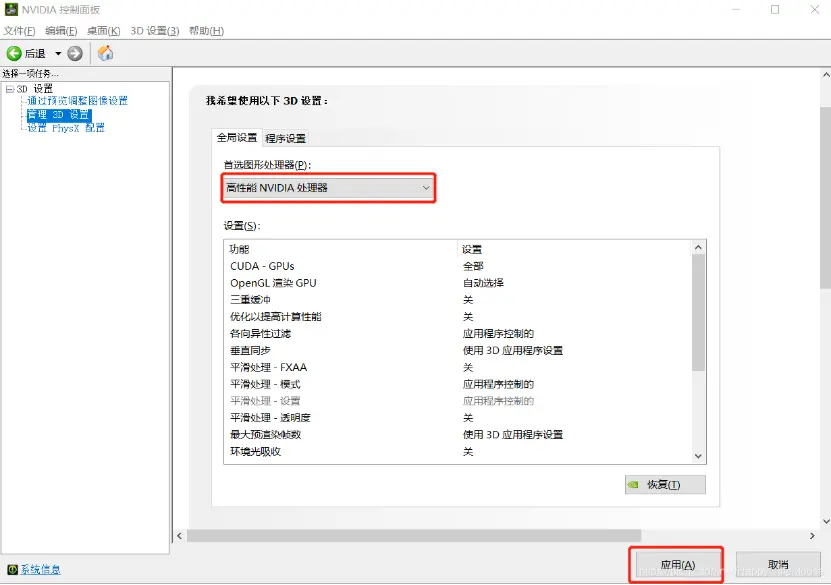Click the settings list scroll-down arrow

(699, 456)
